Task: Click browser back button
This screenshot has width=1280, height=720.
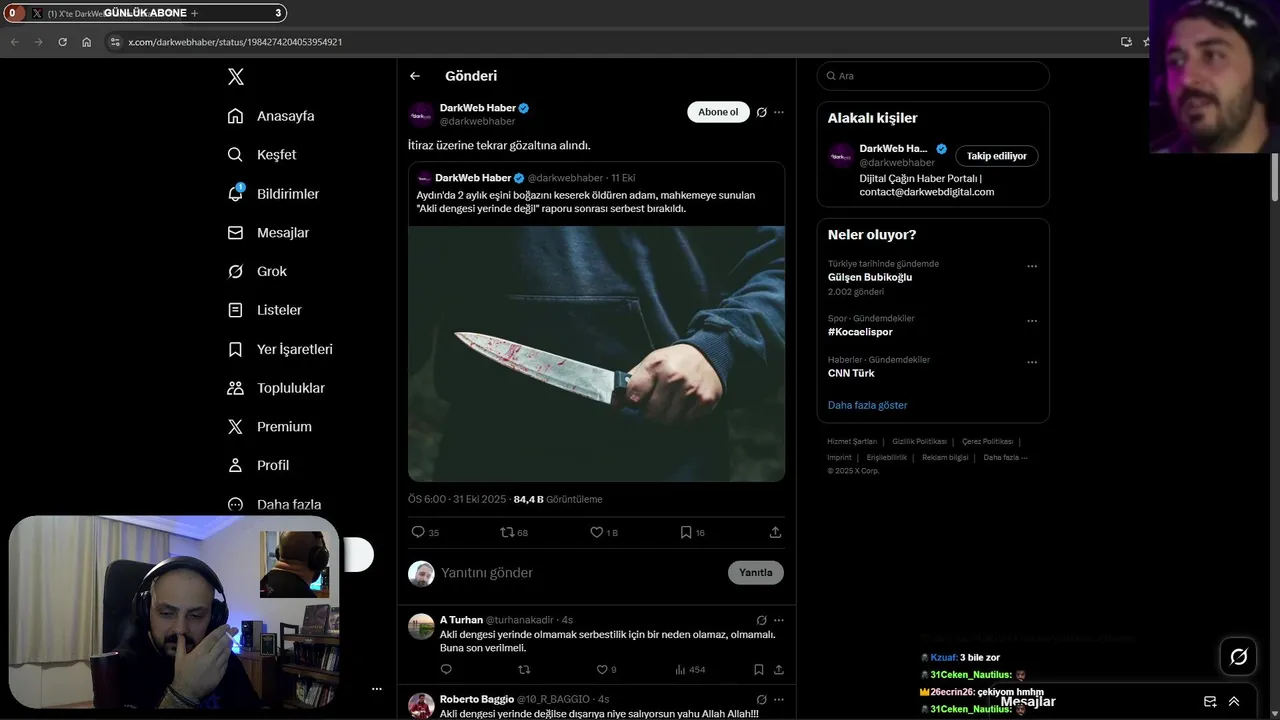Action: tap(14, 42)
